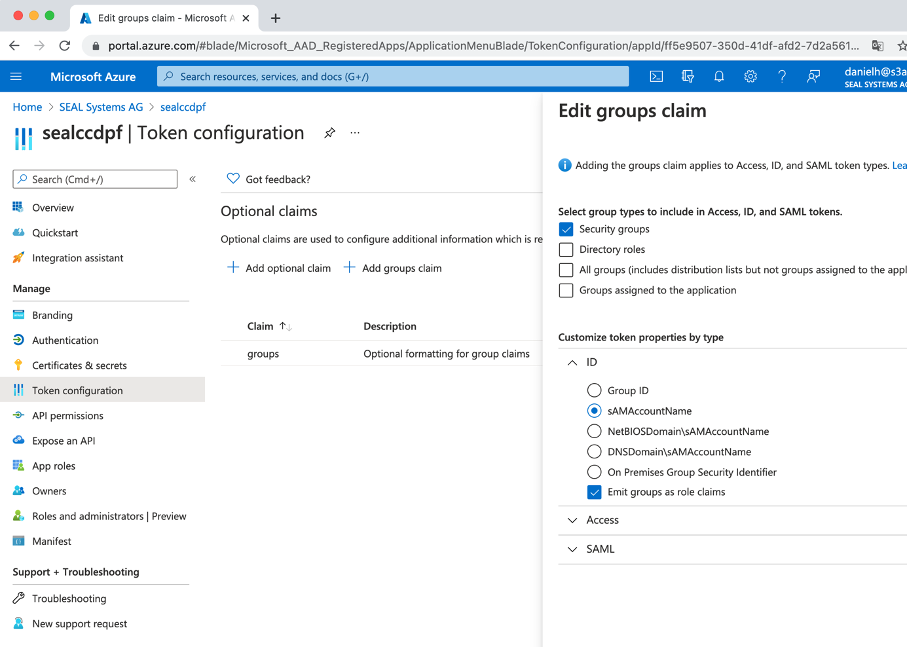Select the Group ID radio button
Viewport: 908px width, 648px height.
[x=595, y=390]
